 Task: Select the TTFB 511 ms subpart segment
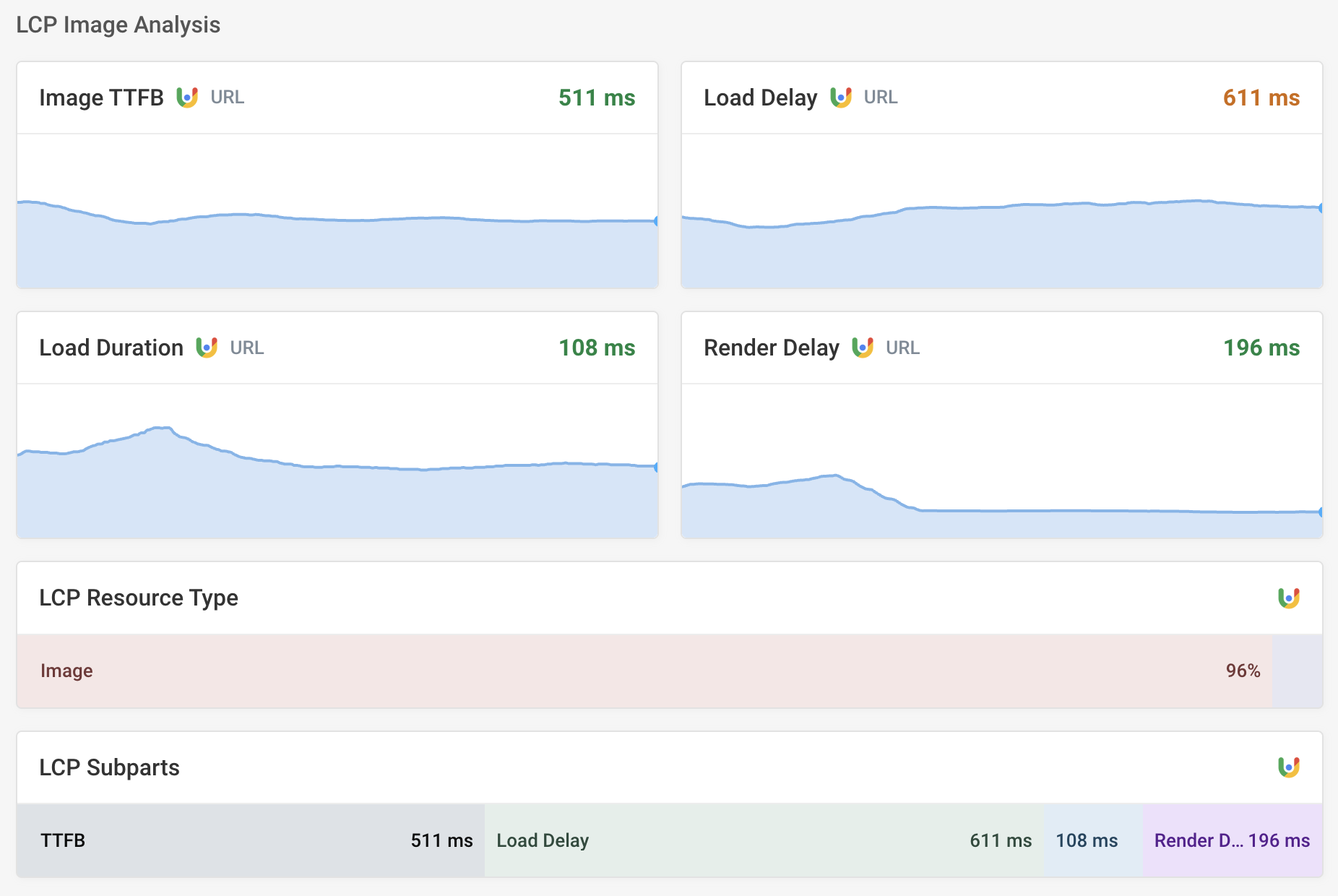(250, 840)
